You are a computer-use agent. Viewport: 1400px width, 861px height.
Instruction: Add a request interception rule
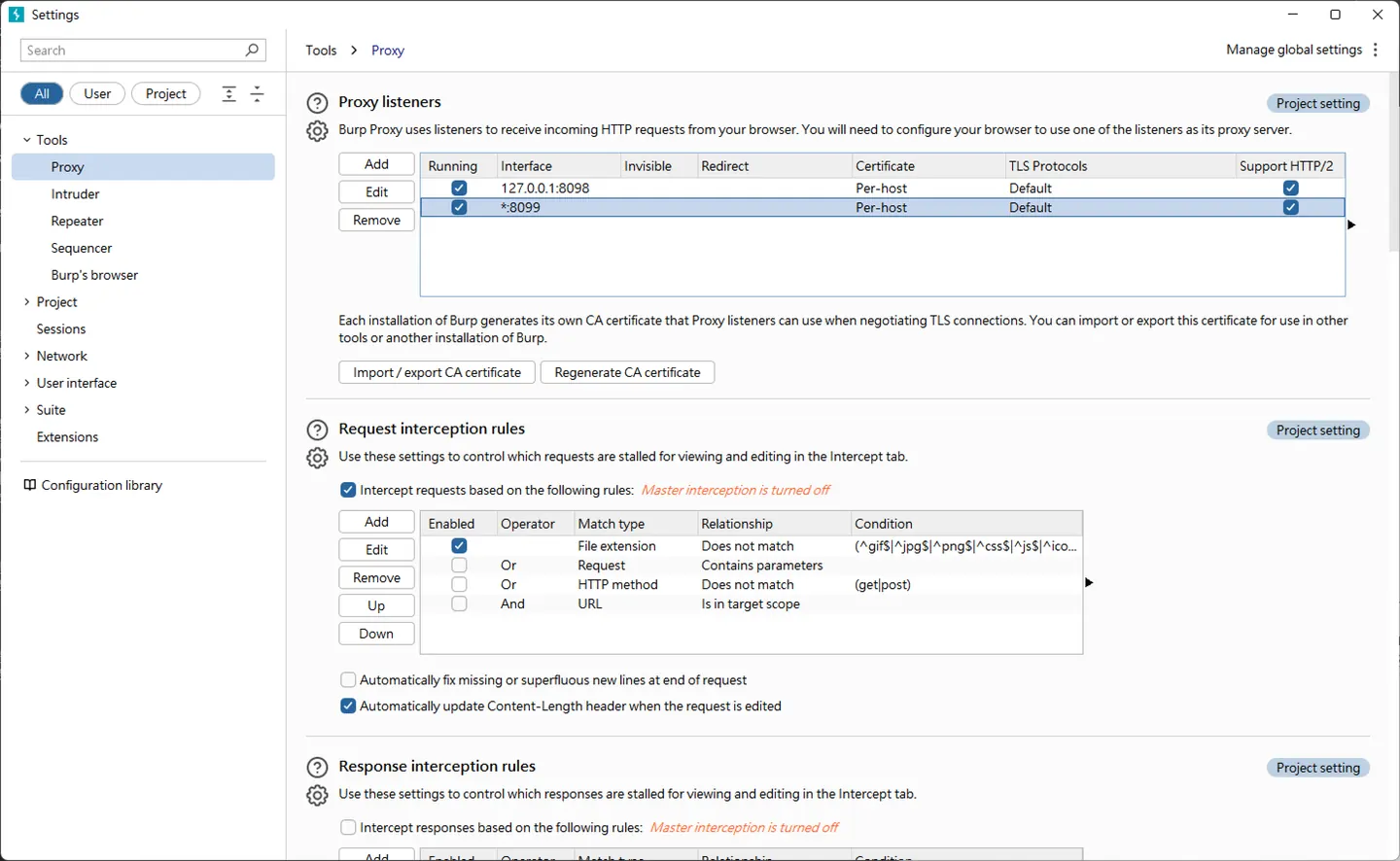[x=377, y=522]
